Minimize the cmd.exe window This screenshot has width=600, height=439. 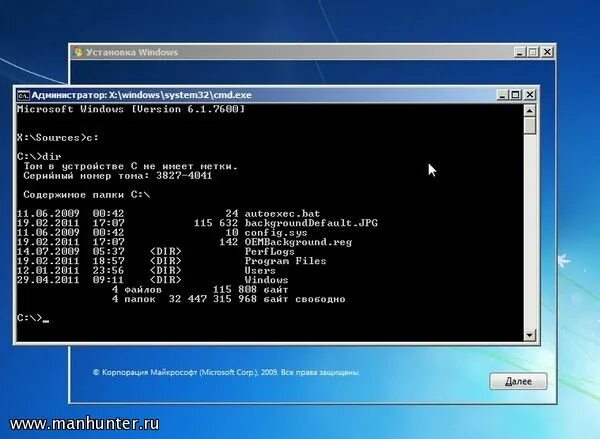click(x=502, y=95)
